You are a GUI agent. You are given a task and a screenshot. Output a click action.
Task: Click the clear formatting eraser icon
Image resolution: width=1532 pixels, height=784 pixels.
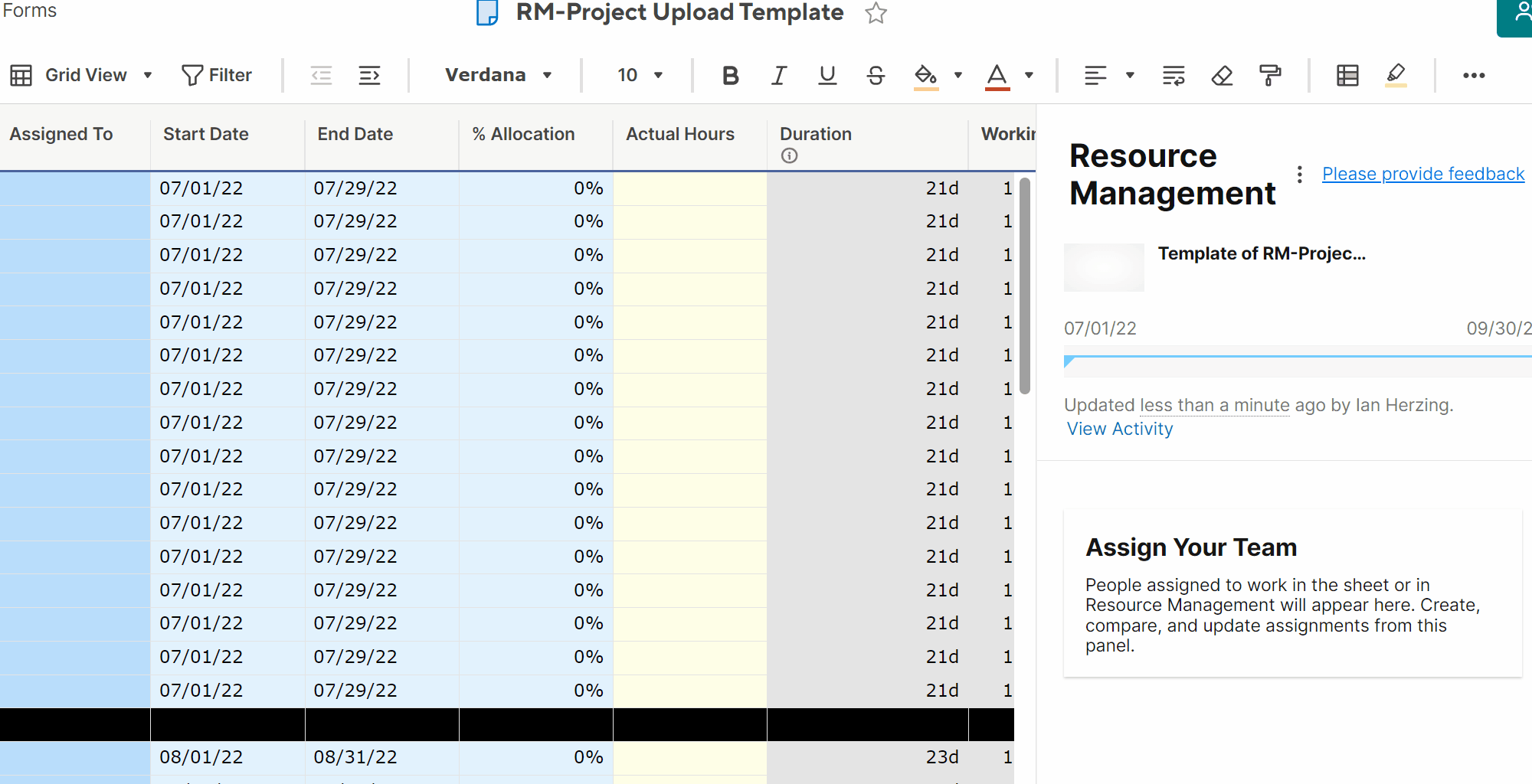click(x=1223, y=75)
